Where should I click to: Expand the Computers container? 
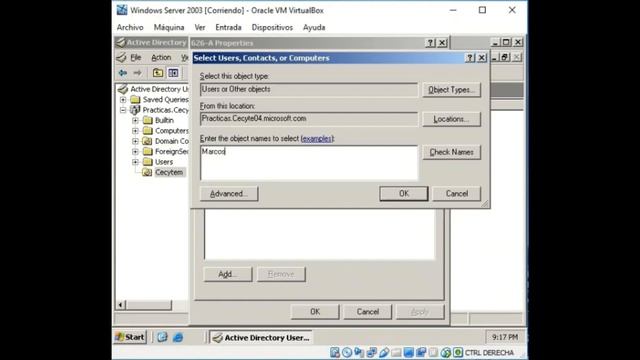136,131
